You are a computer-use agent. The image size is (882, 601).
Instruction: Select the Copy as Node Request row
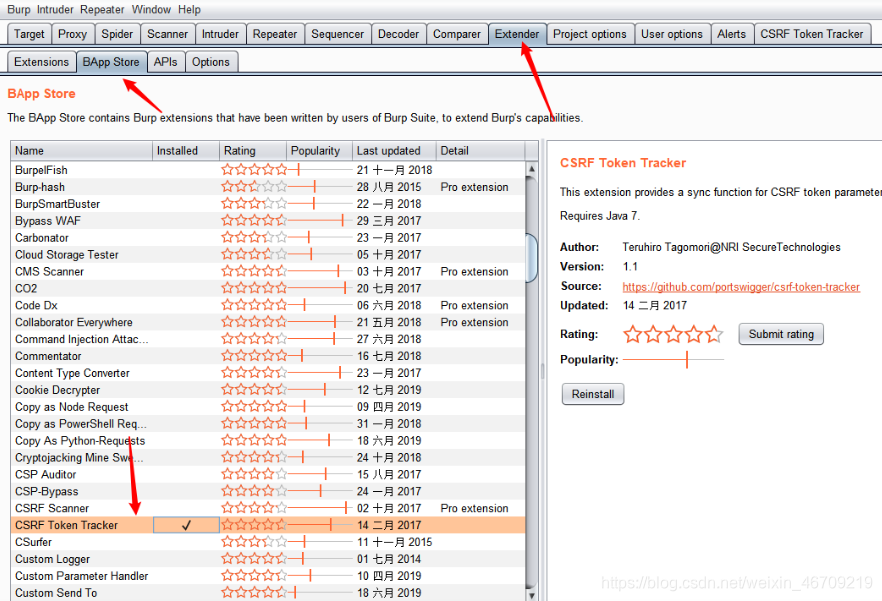click(x=268, y=406)
